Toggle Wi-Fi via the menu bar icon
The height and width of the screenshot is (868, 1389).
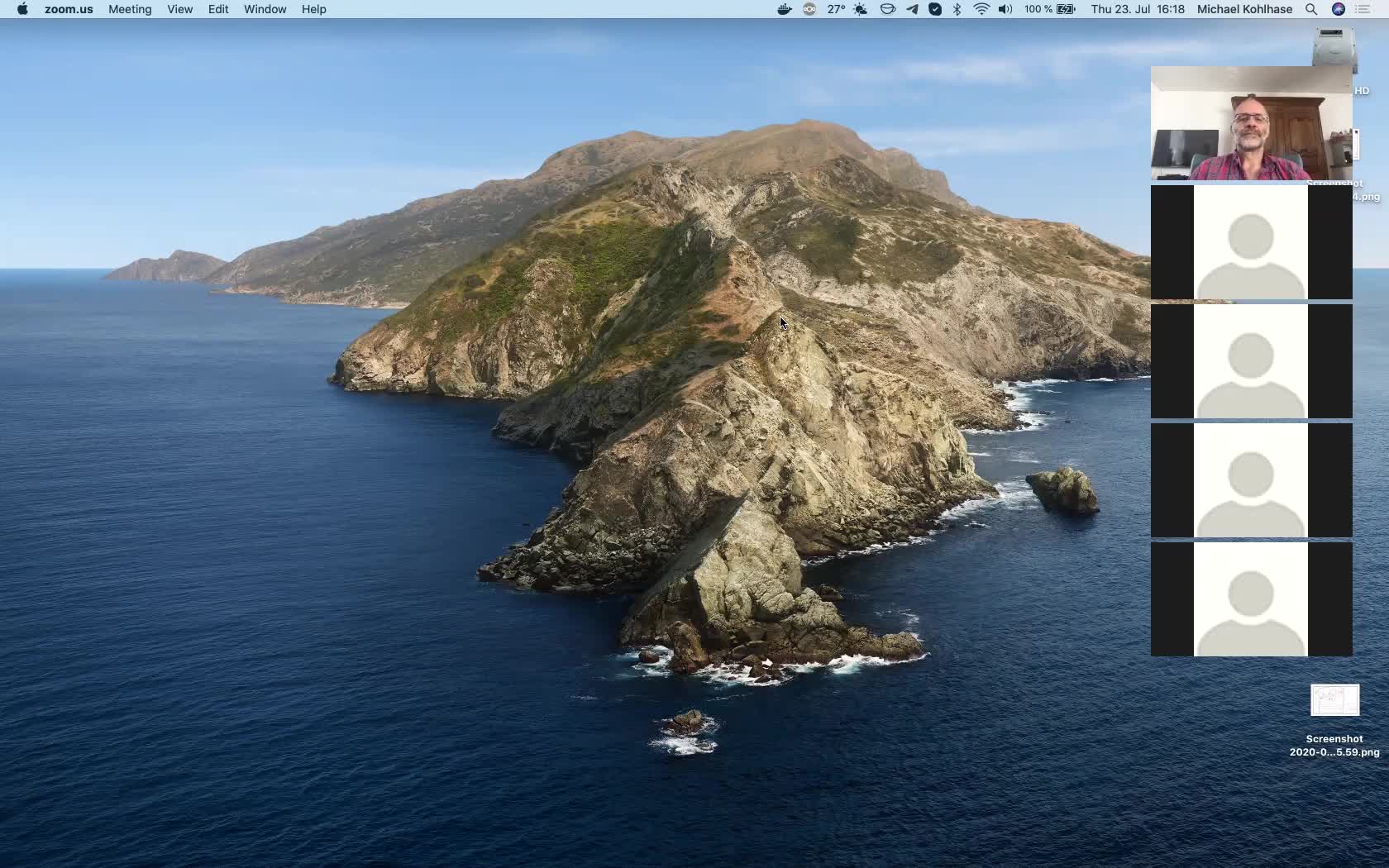click(981, 9)
